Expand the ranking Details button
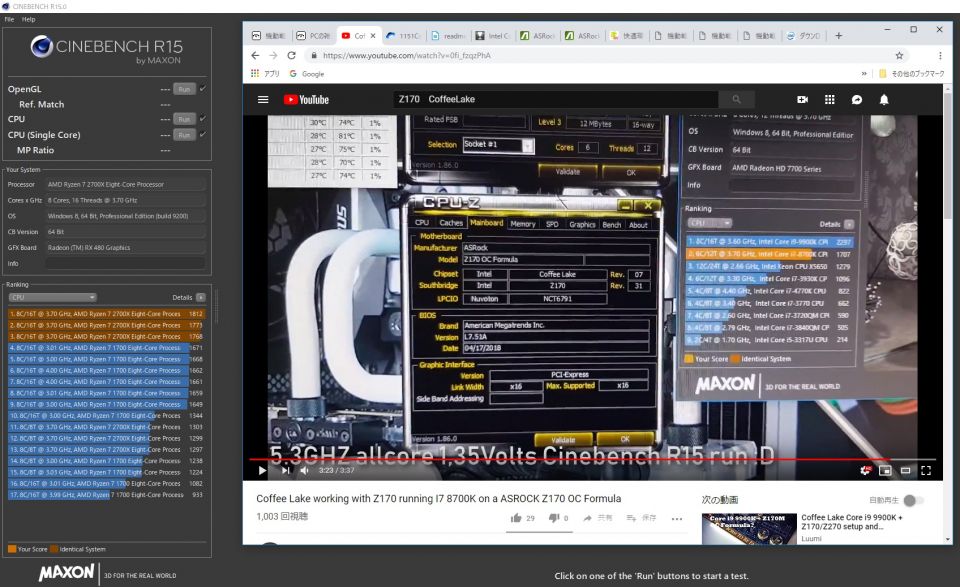Viewport: 960px width, 587px height. point(200,297)
